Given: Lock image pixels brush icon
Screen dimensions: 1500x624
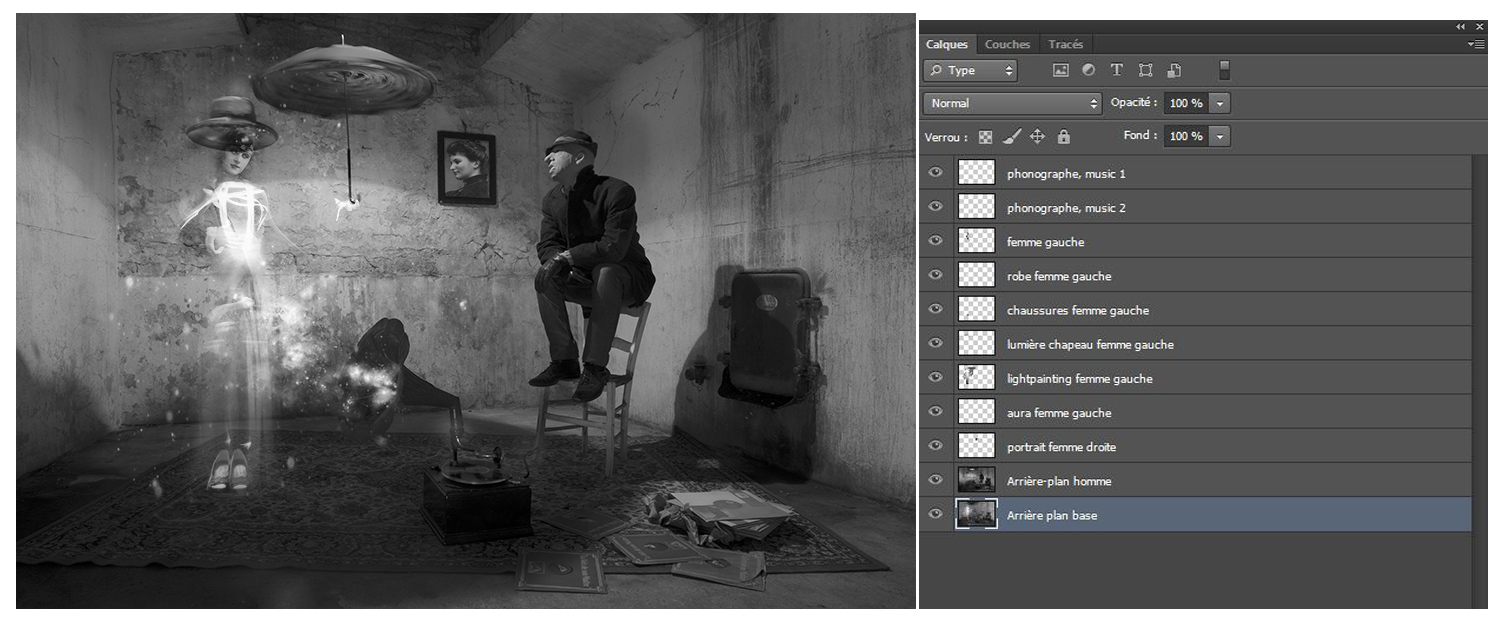Looking at the screenshot, I should (x=1011, y=137).
